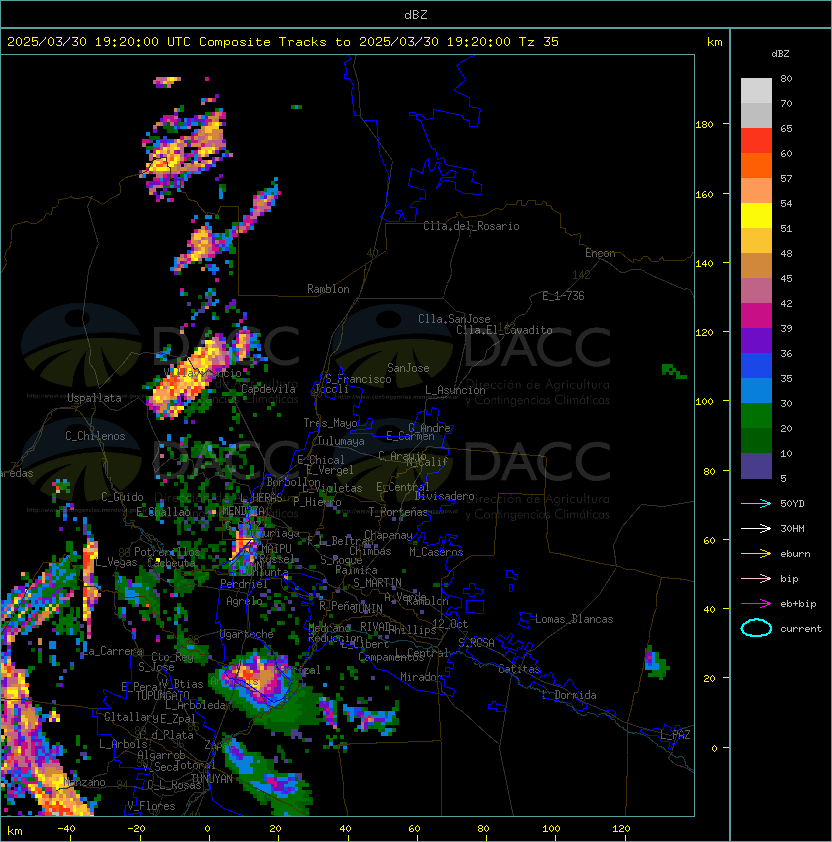Click the 'Divisadero' place label

(x=444, y=496)
